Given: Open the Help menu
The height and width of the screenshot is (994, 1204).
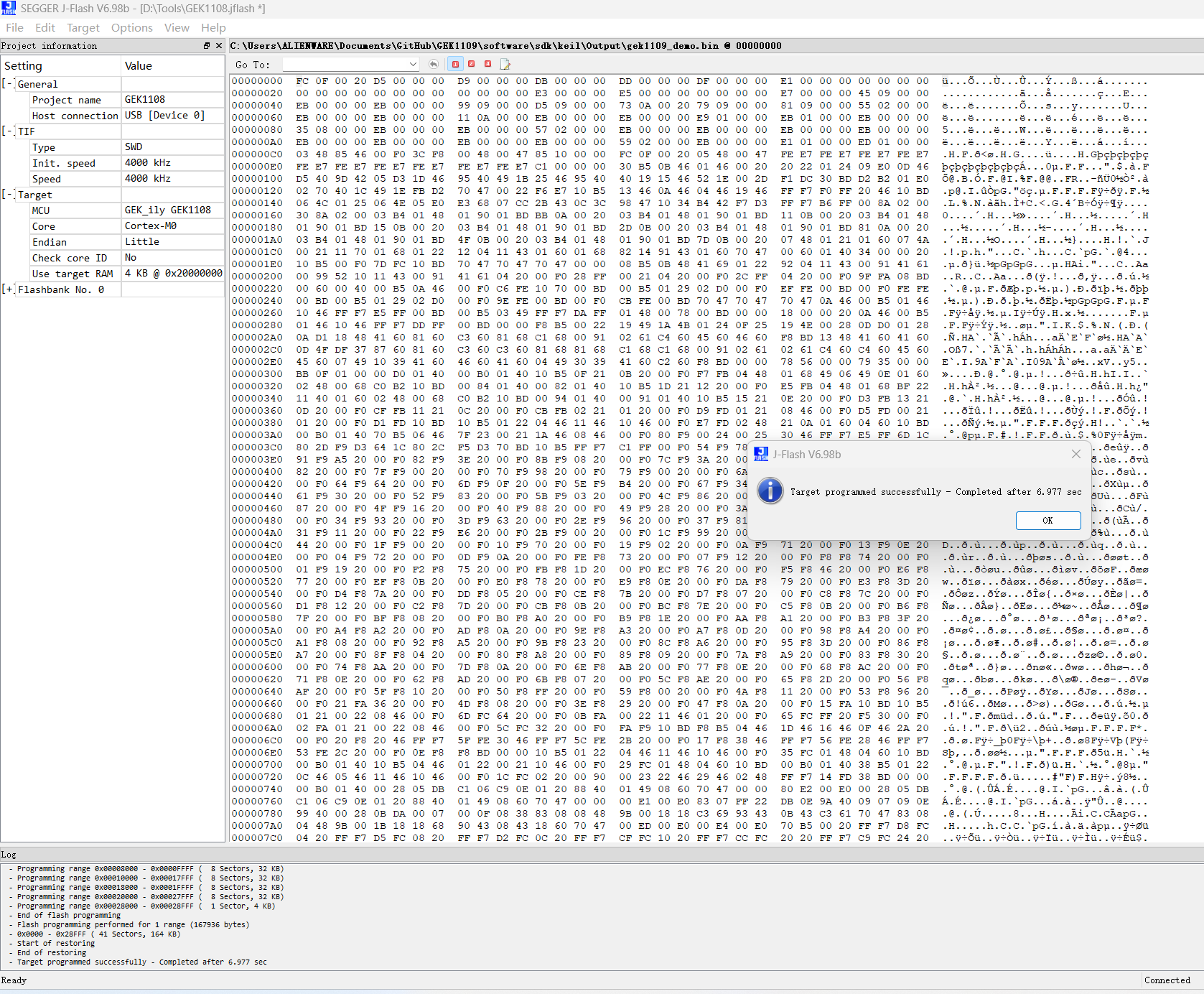Looking at the screenshot, I should (213, 28).
